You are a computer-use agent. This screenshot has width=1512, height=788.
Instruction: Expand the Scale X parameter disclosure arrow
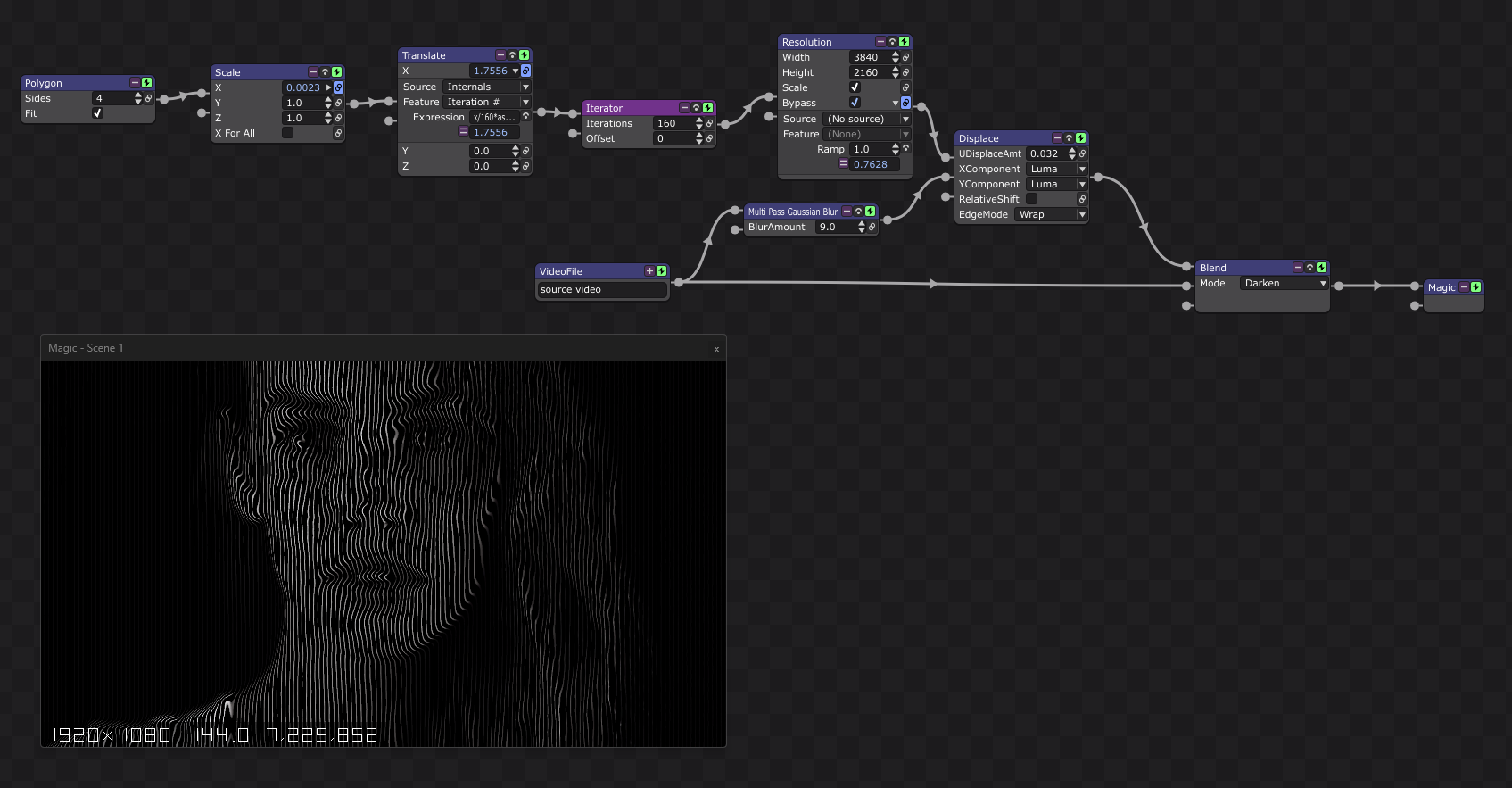328,87
